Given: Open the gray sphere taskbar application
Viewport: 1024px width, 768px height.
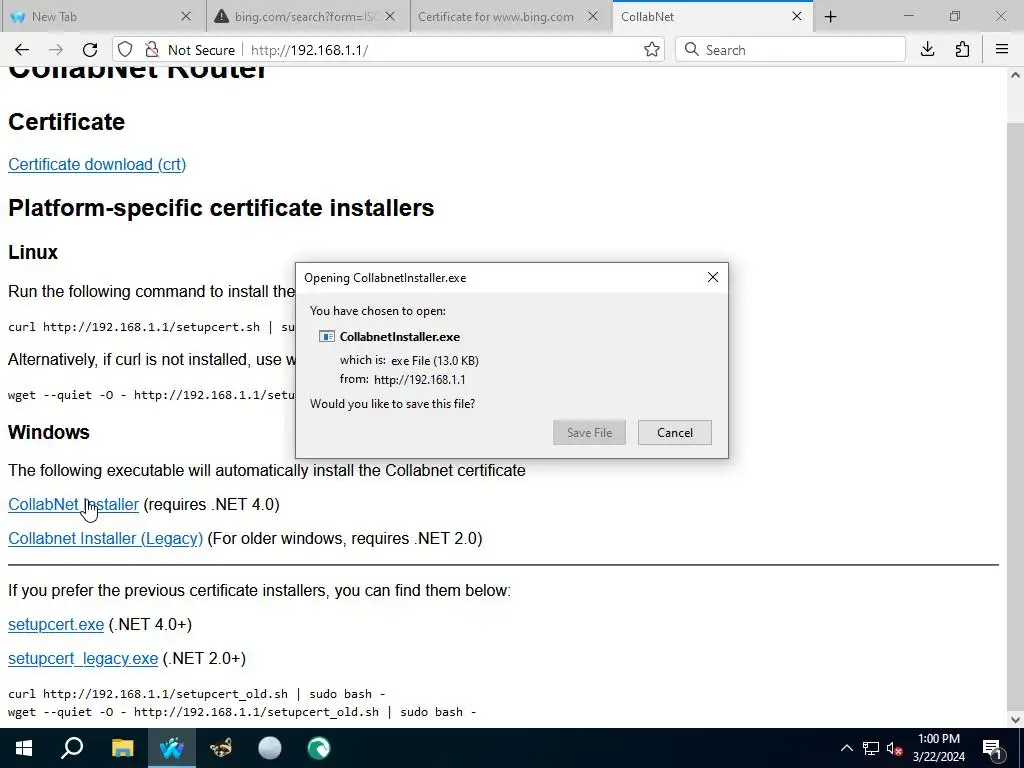Looking at the screenshot, I should (x=270, y=748).
